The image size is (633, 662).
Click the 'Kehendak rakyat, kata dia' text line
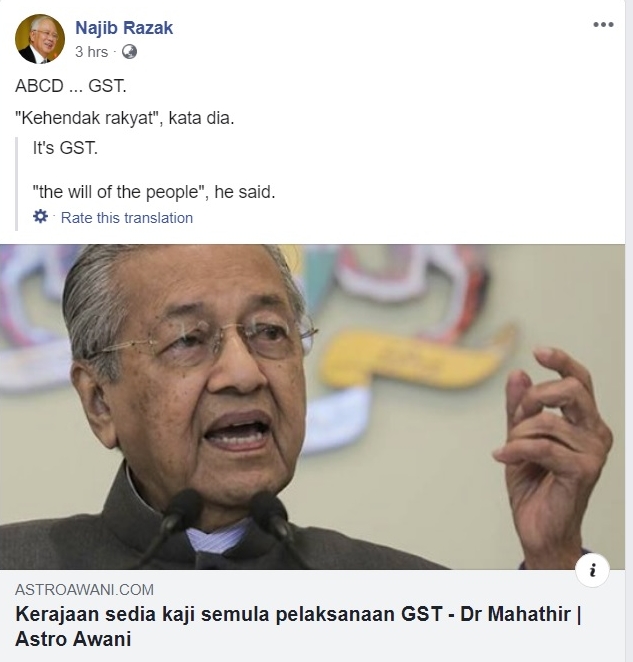(125, 118)
